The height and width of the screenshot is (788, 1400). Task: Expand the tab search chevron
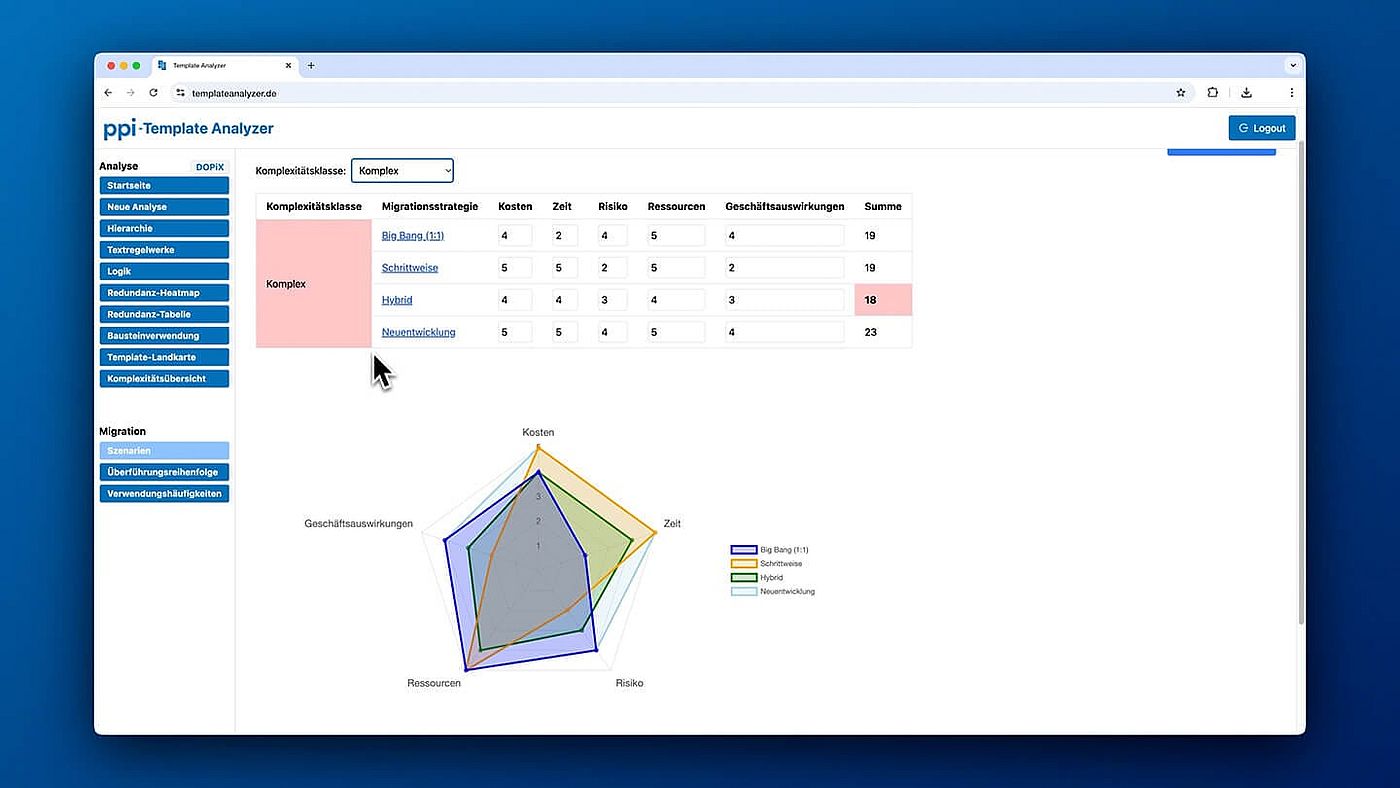point(1292,66)
